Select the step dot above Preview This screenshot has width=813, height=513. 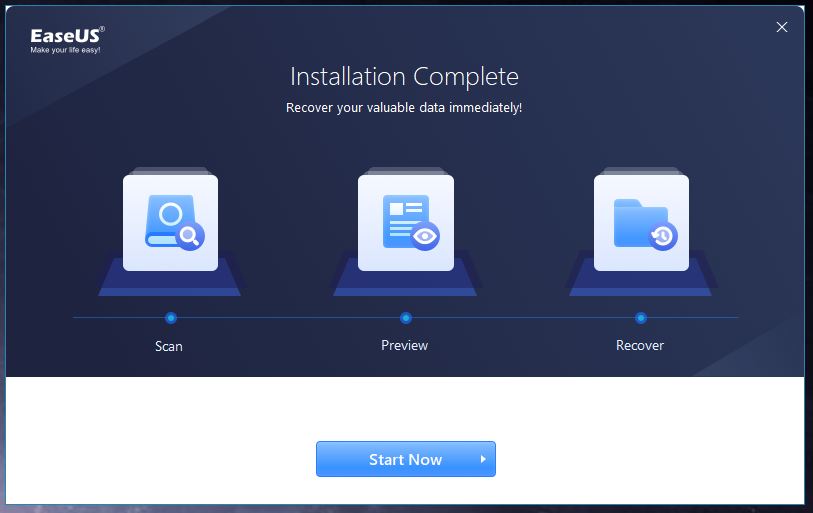click(406, 318)
